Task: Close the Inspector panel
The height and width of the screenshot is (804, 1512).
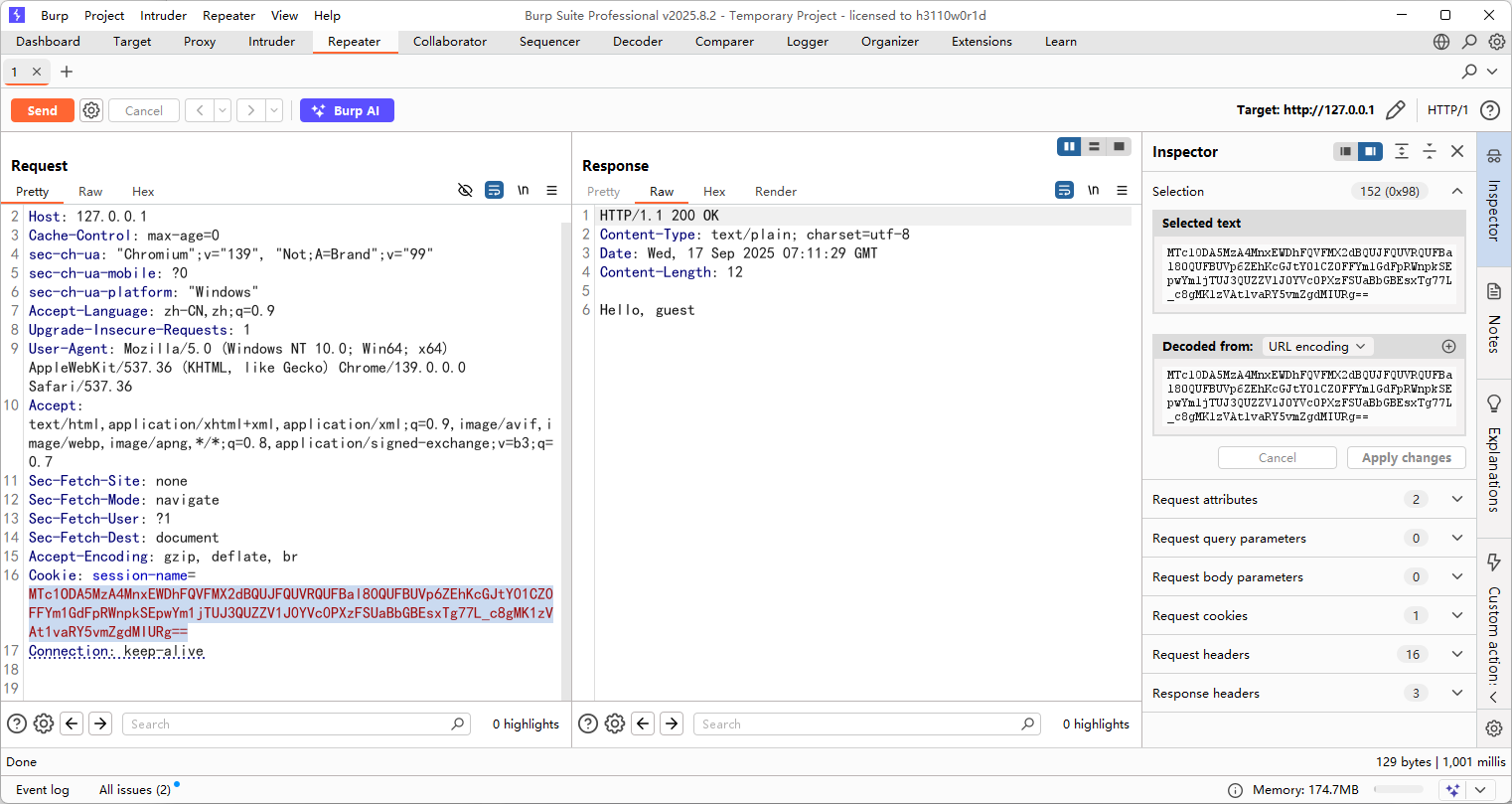Action: tap(1457, 151)
